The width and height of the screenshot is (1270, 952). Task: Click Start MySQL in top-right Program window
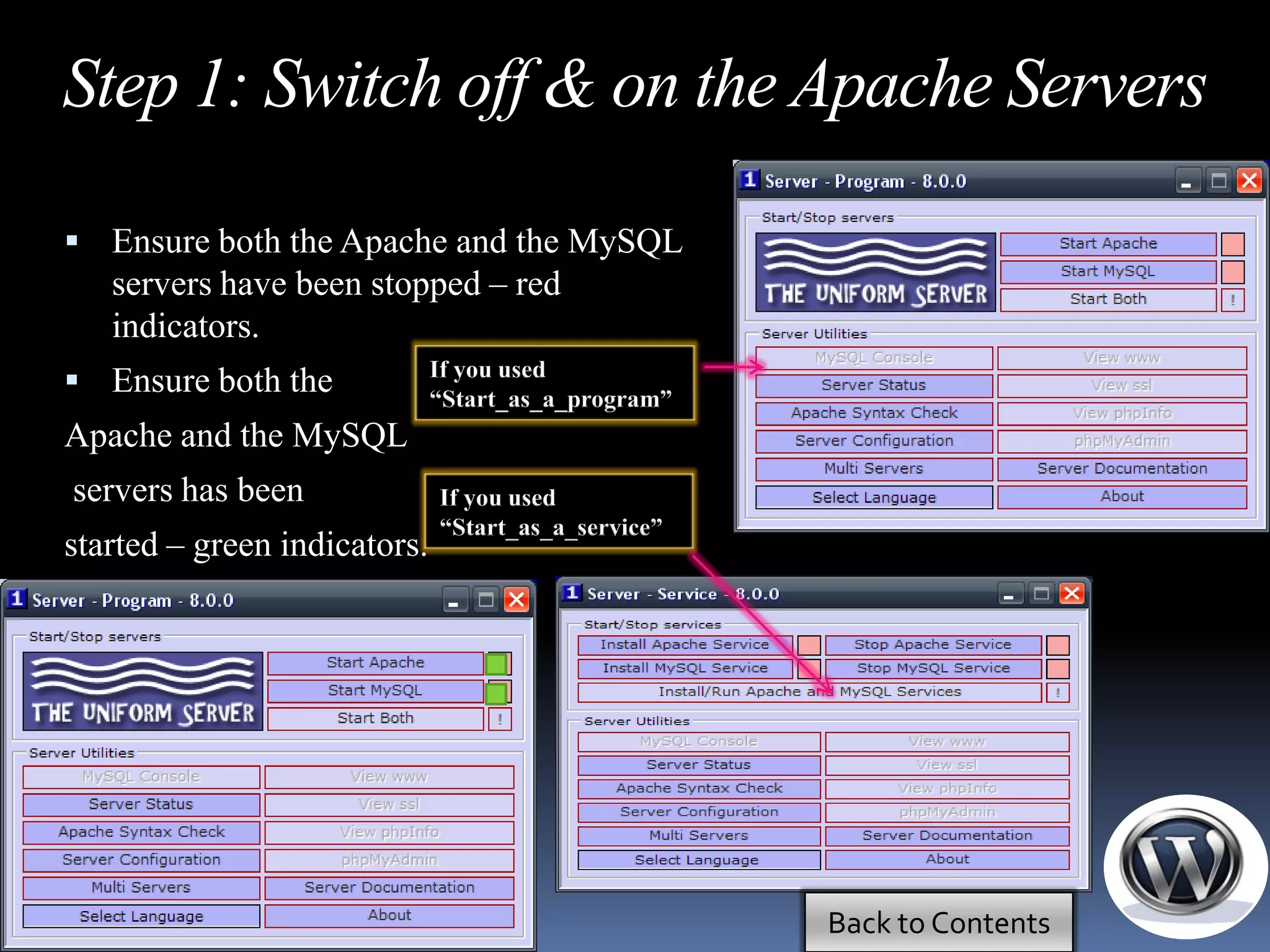(x=1108, y=271)
